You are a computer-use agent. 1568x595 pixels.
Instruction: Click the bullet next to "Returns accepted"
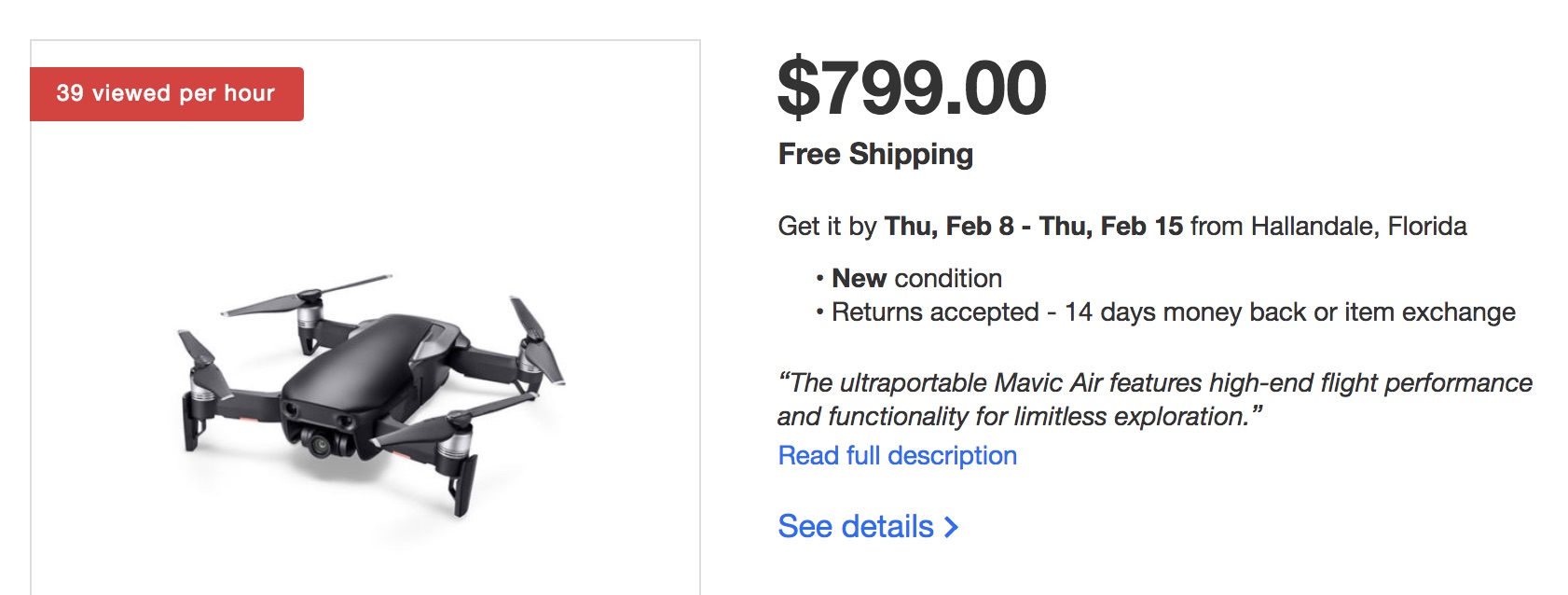click(x=819, y=312)
